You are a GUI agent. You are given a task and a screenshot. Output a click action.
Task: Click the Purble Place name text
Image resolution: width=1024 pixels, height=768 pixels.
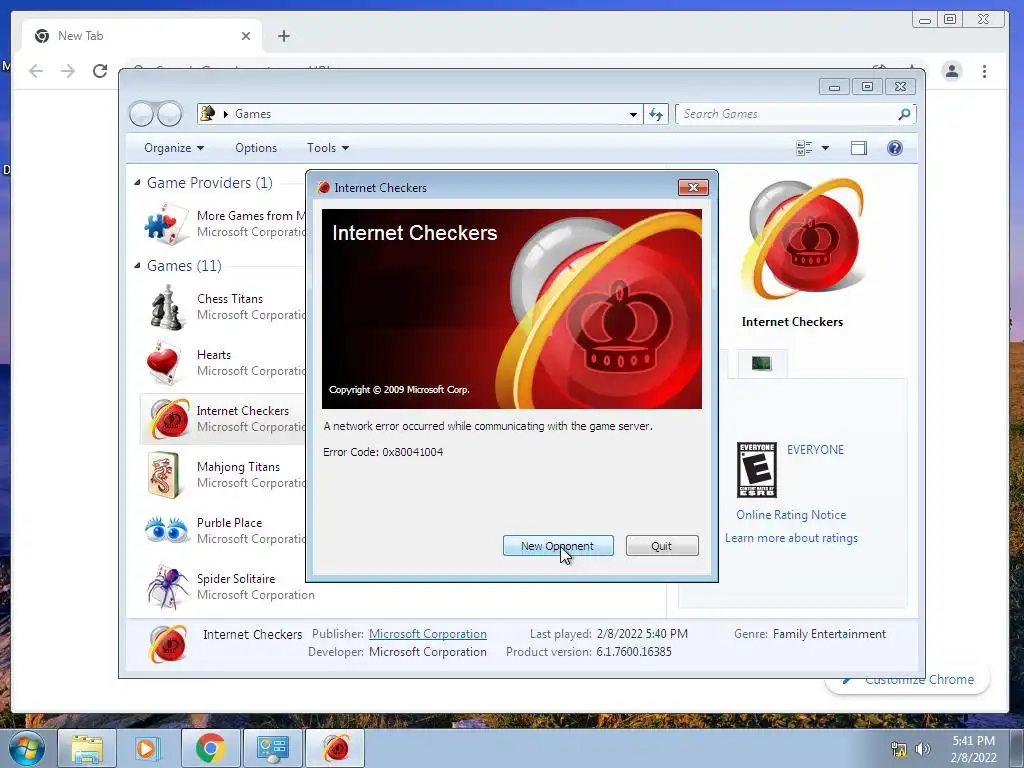tap(229, 522)
